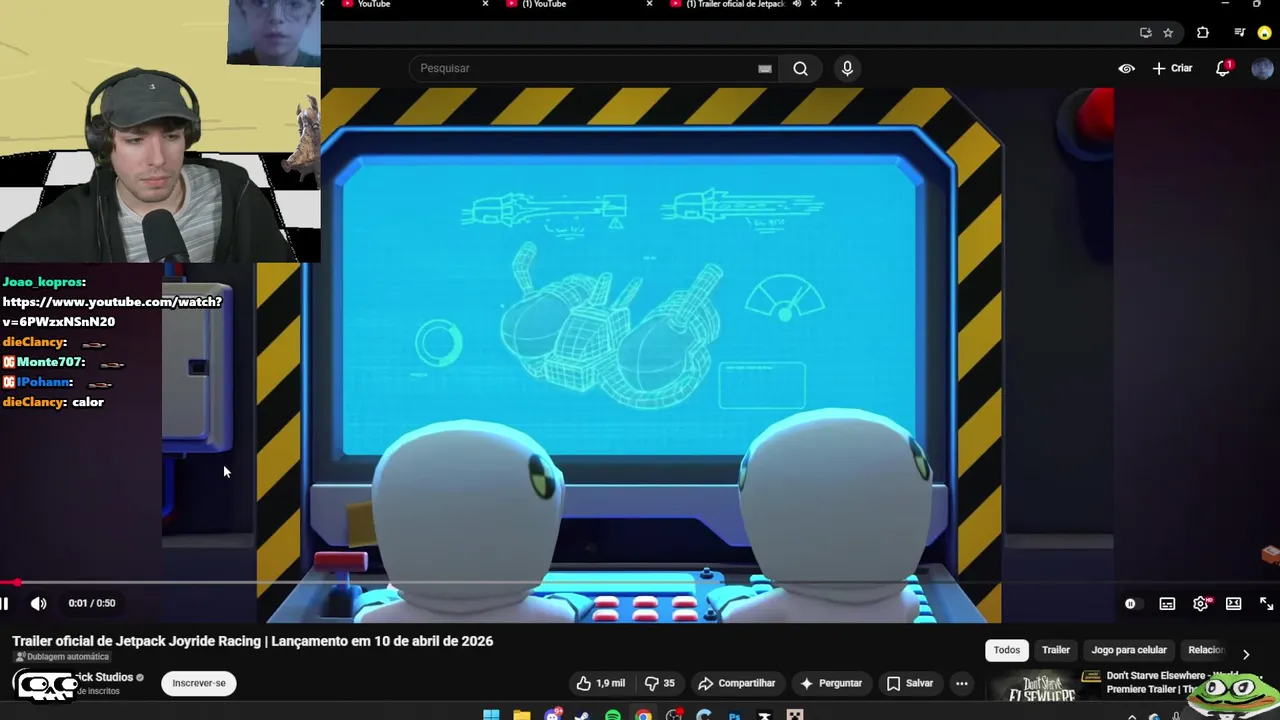Select the Trailer filter chip
Screen dimensions: 1280x720
click(x=1056, y=650)
